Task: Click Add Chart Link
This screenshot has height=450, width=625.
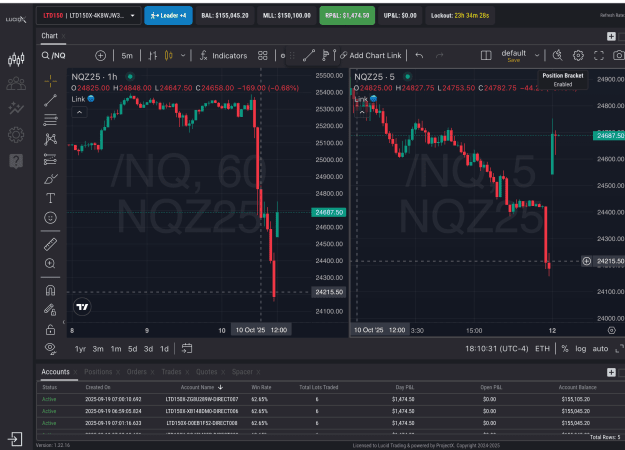Action: 371,55
